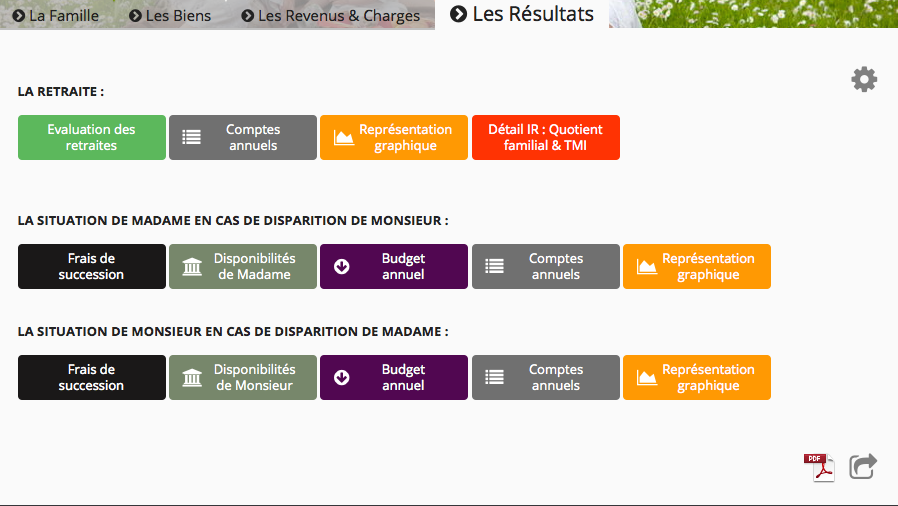Click chart icon on Madame's Représentation graphique
The width and height of the screenshot is (898, 506).
point(647,267)
